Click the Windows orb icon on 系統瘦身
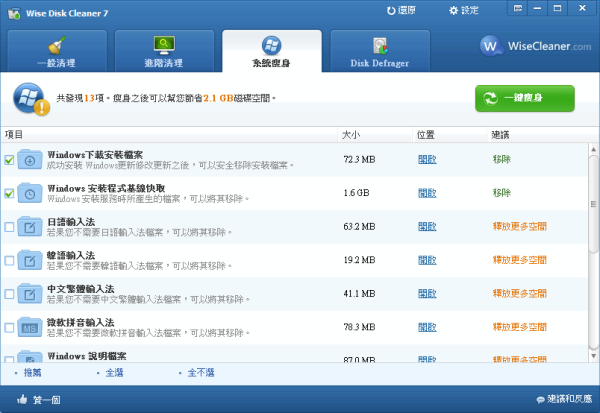The width and height of the screenshot is (600, 413). (272, 45)
